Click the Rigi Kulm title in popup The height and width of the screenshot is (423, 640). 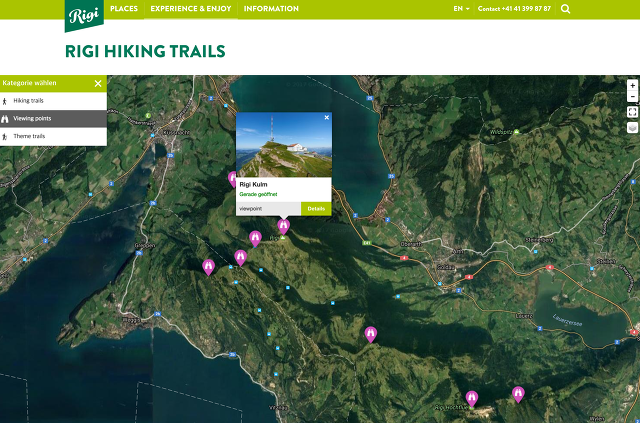point(253,185)
